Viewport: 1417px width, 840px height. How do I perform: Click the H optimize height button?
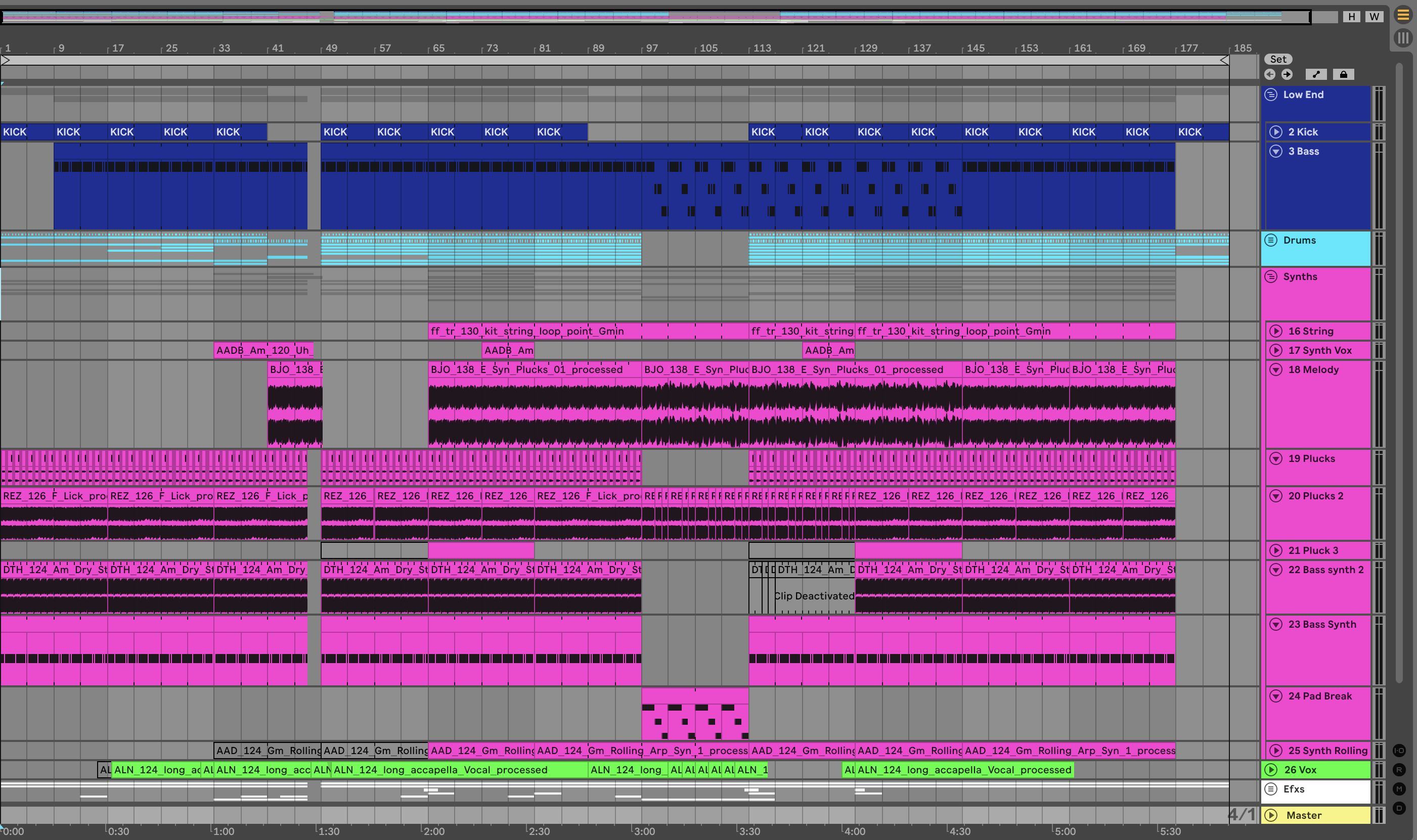click(x=1352, y=16)
